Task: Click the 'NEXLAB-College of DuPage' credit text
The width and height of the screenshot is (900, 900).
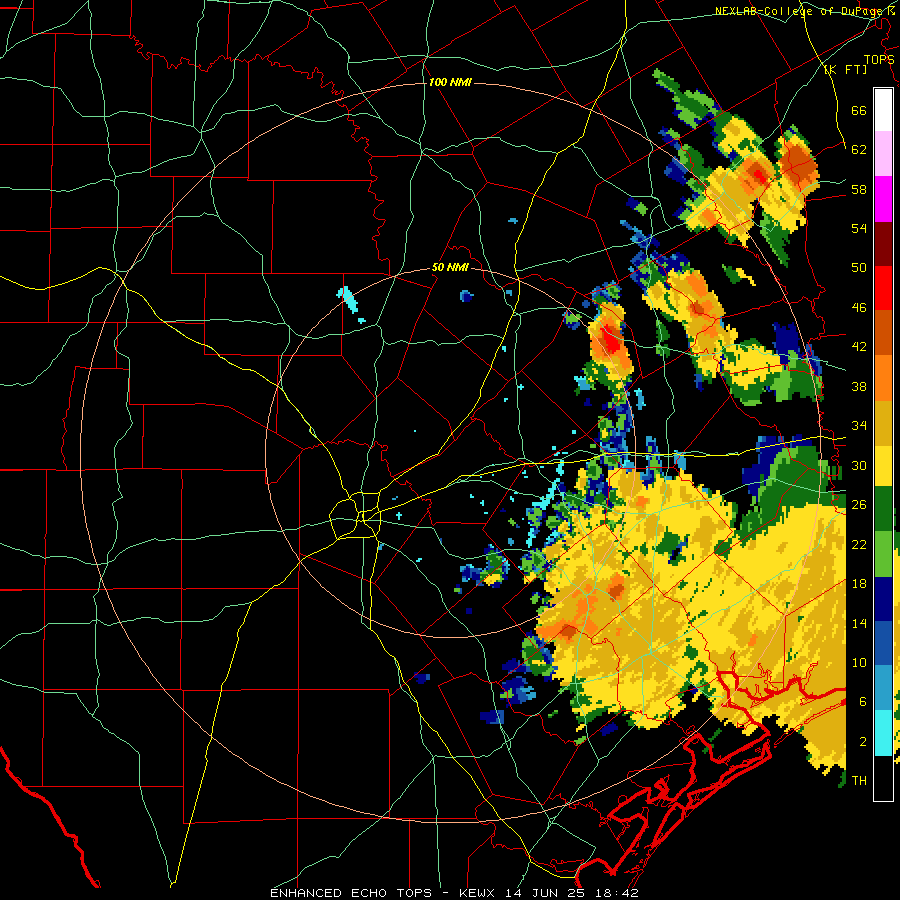Action: point(801,11)
